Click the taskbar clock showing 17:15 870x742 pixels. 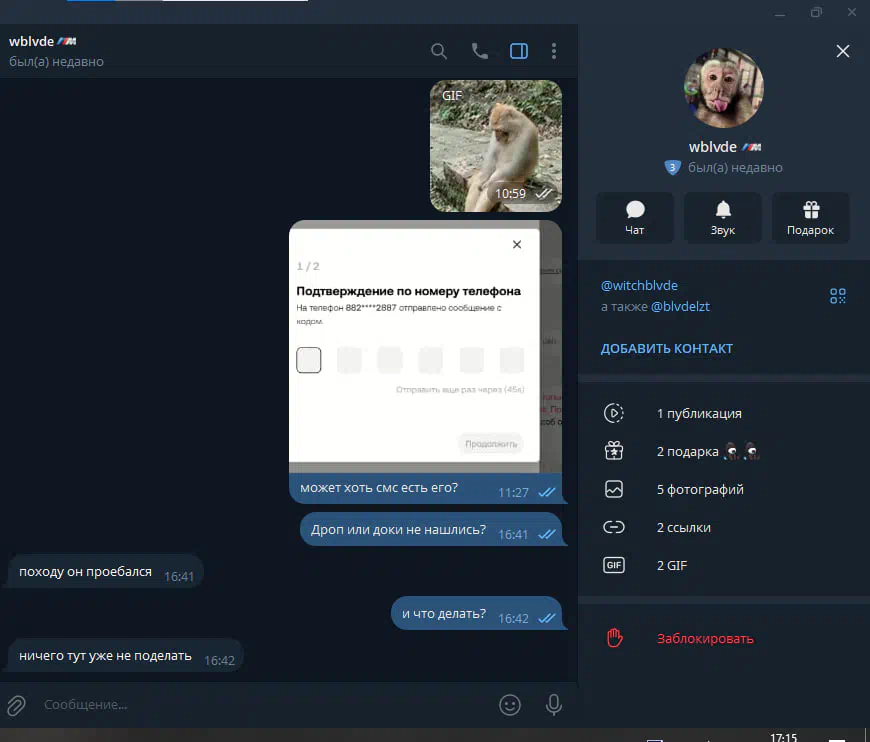(x=783, y=737)
